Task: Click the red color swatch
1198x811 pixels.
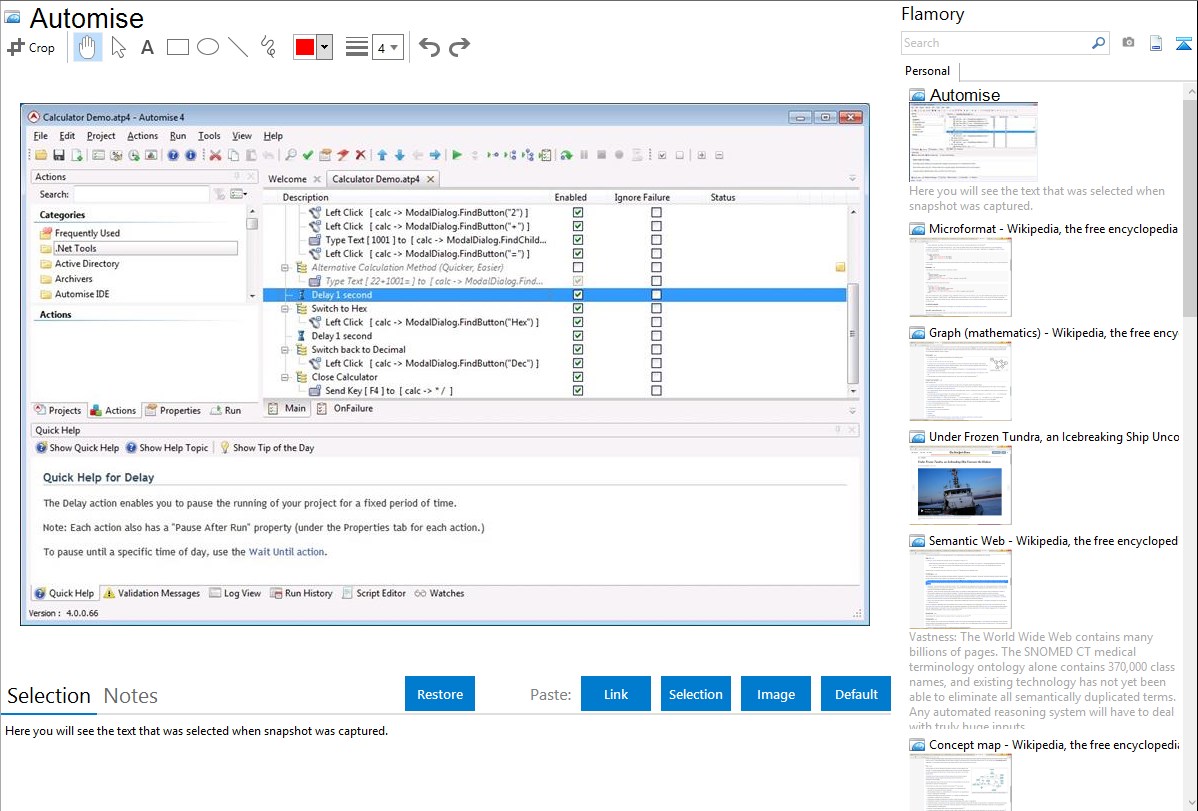Action: pos(304,47)
